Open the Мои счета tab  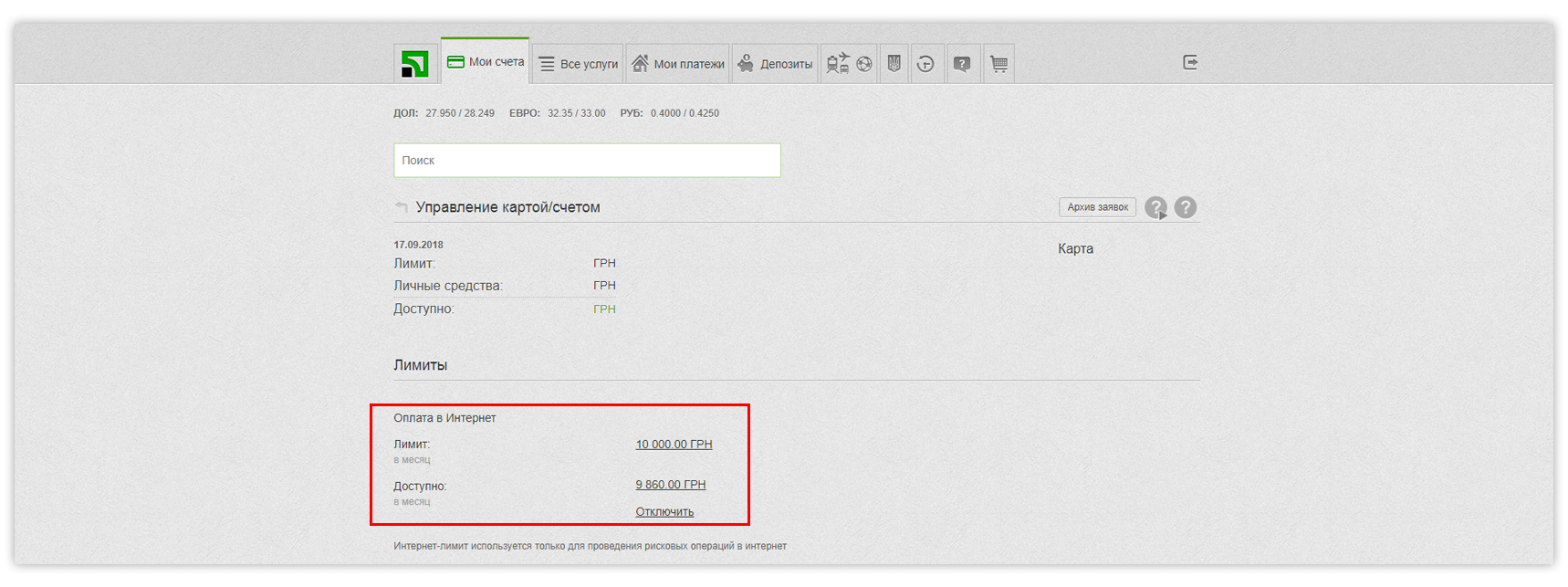(x=486, y=62)
